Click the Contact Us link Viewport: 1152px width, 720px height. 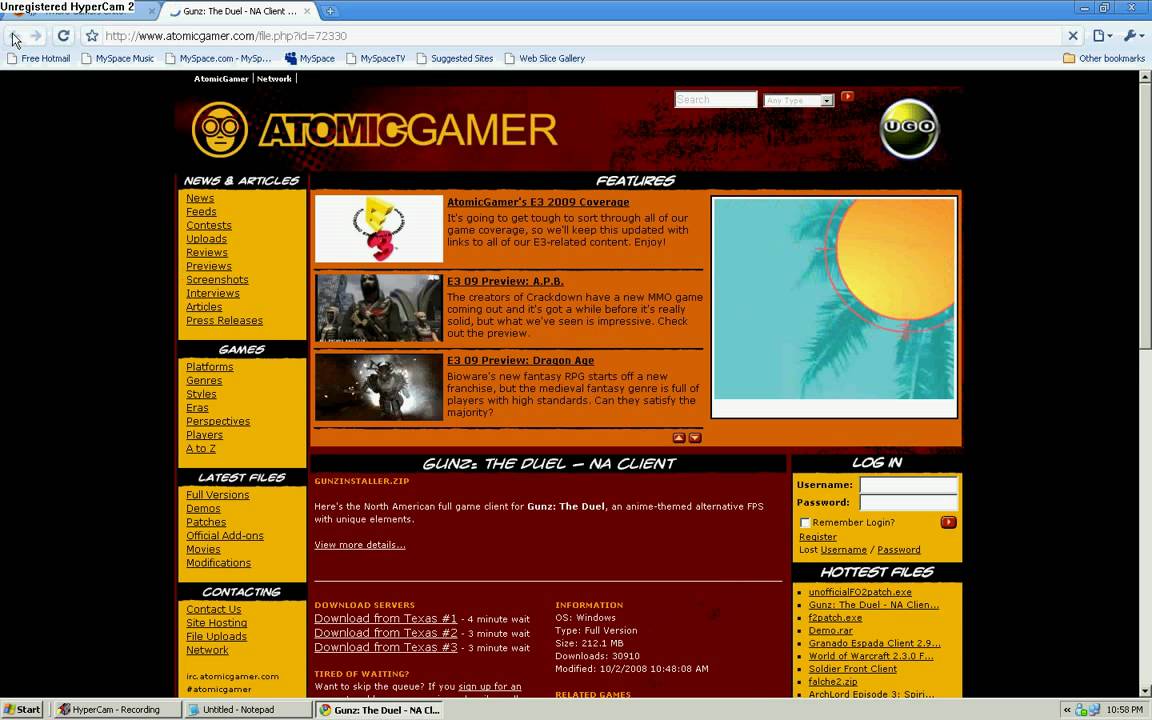click(x=213, y=609)
